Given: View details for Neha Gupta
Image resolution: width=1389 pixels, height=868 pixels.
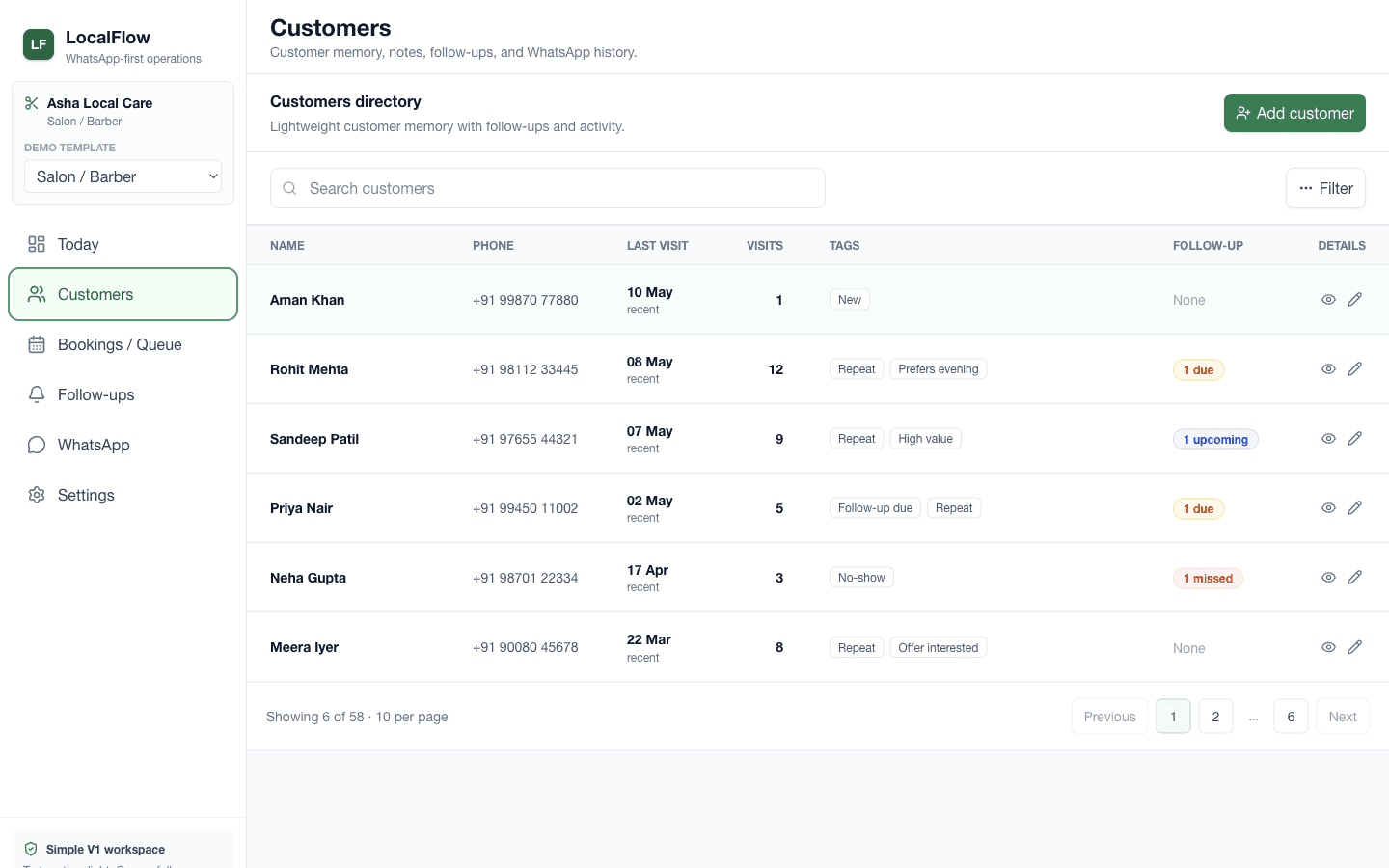Looking at the screenshot, I should click(1328, 578).
